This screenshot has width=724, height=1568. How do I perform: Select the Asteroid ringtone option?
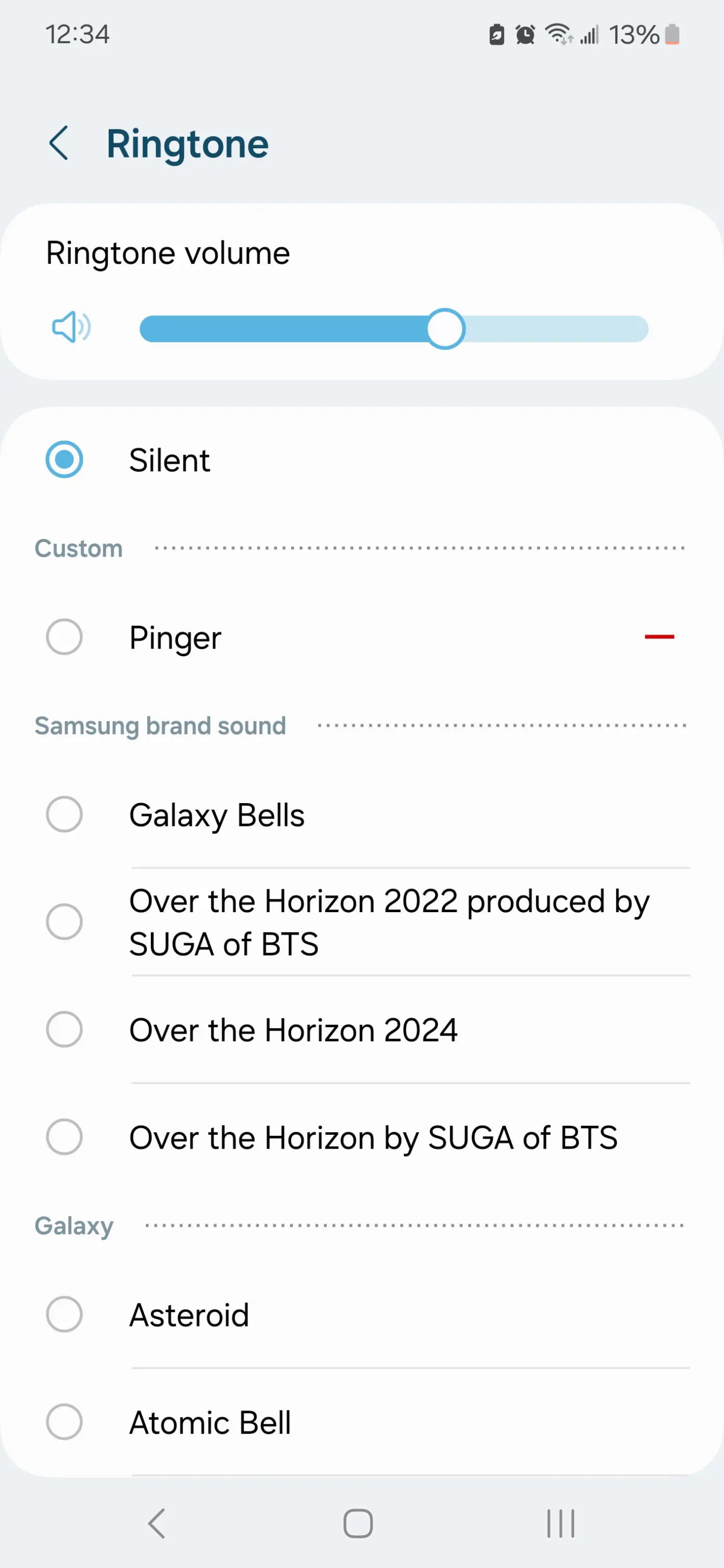pyautogui.click(x=65, y=1314)
